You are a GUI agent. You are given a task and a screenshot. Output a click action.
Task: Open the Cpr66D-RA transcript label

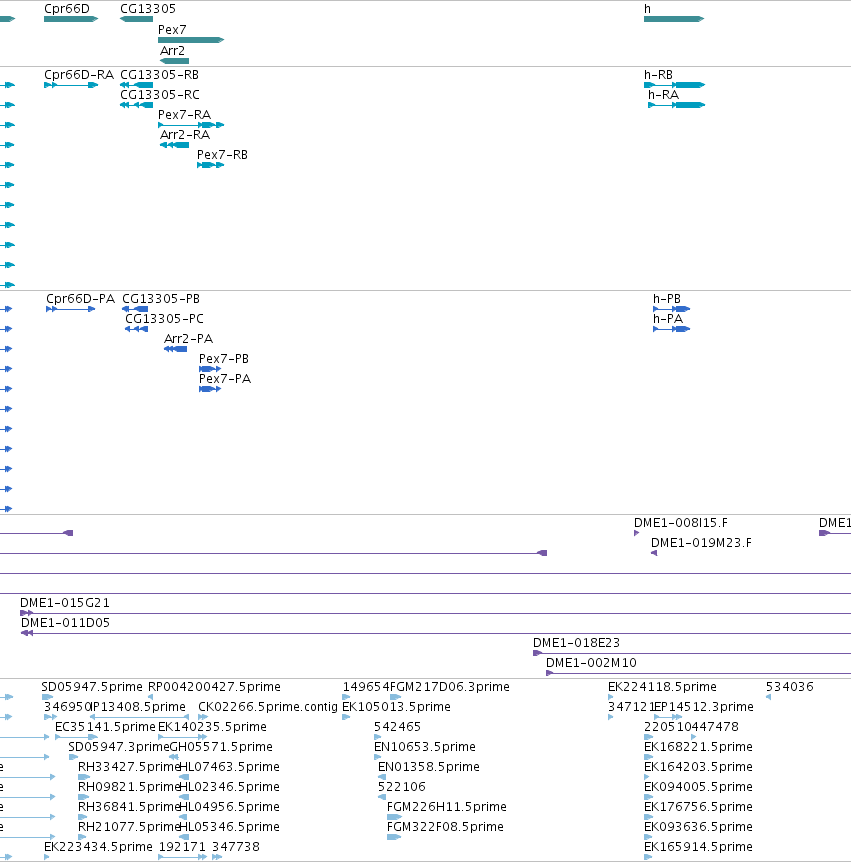pos(79,75)
